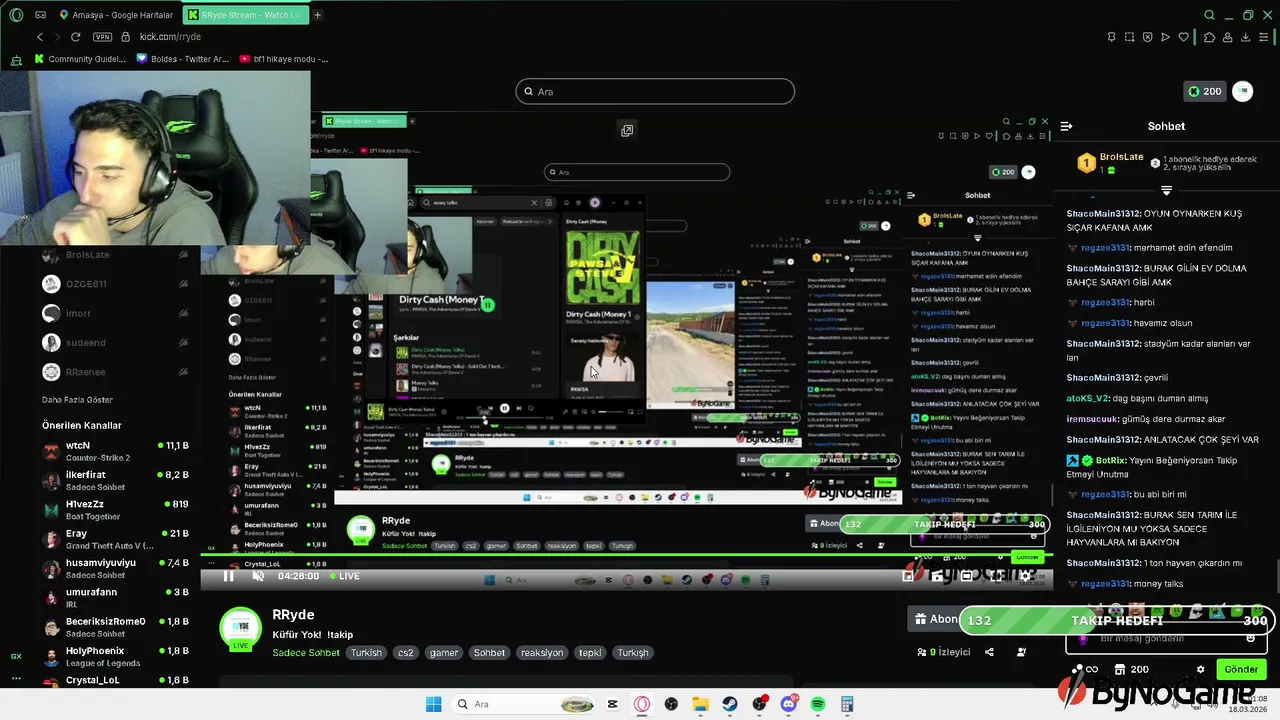1280x720 pixels.
Task: Select followed channel OZGE811
Action: click(115, 284)
